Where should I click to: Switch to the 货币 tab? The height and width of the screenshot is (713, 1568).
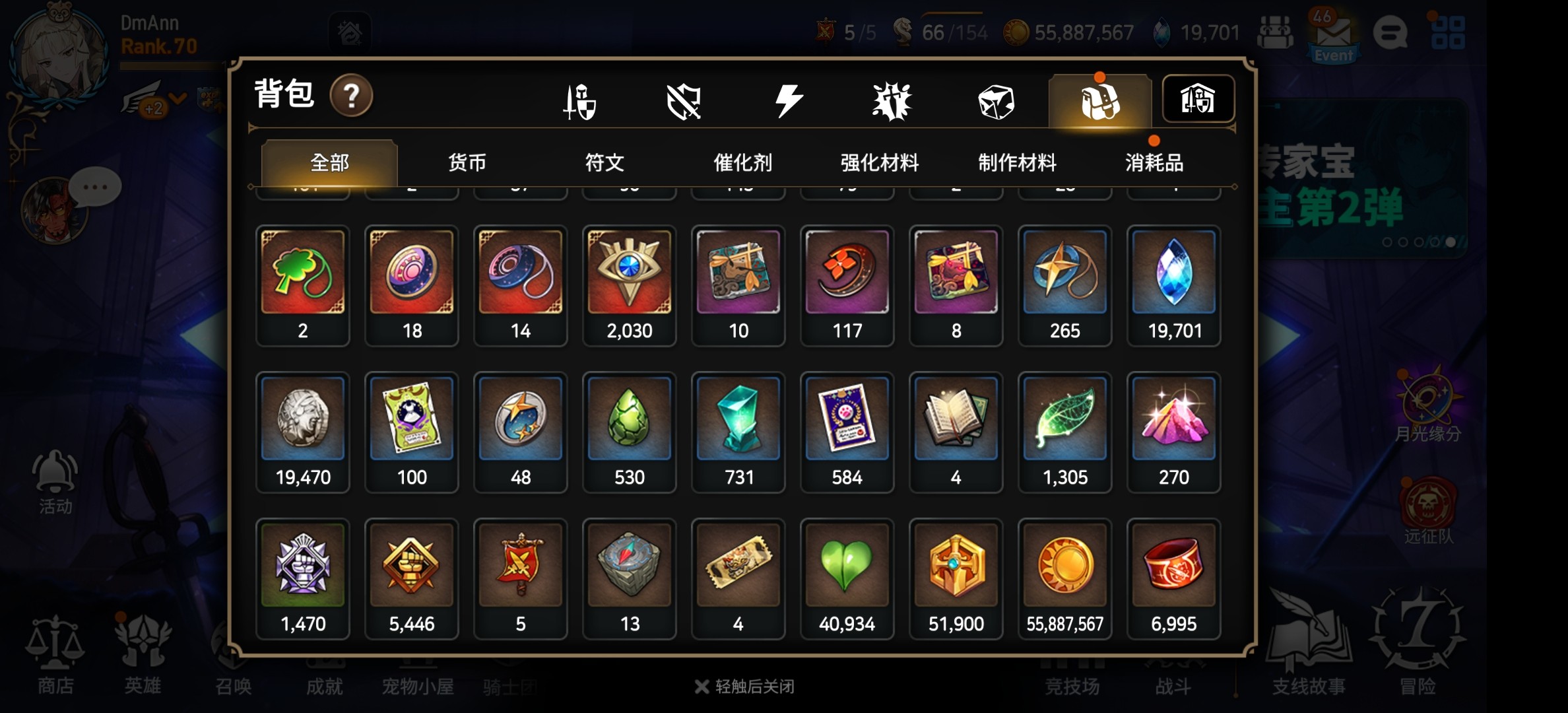click(467, 162)
